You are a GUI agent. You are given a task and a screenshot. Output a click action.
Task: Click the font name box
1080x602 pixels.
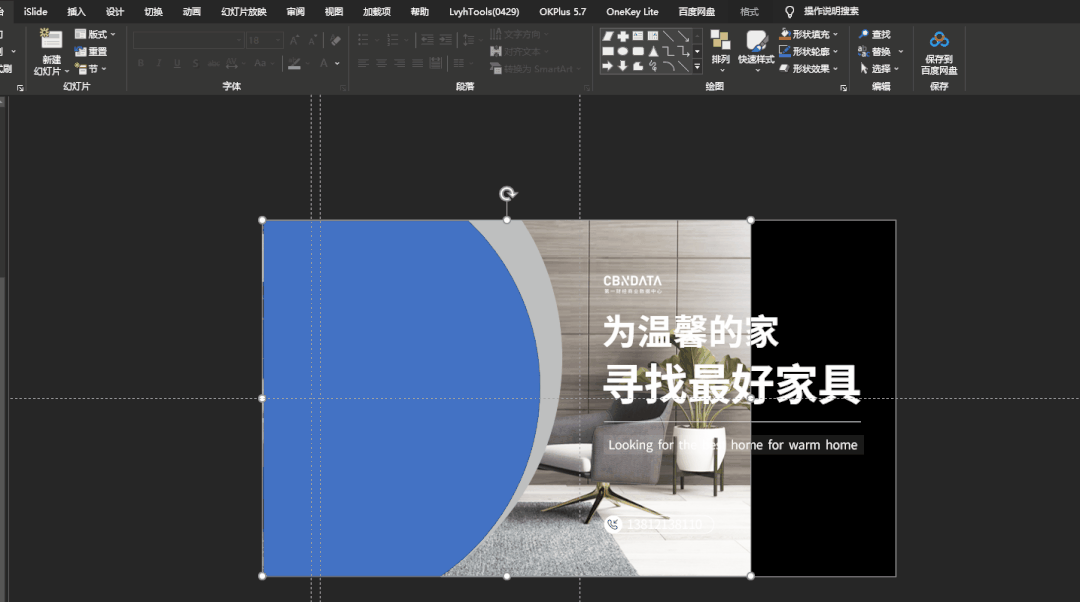click(188, 40)
